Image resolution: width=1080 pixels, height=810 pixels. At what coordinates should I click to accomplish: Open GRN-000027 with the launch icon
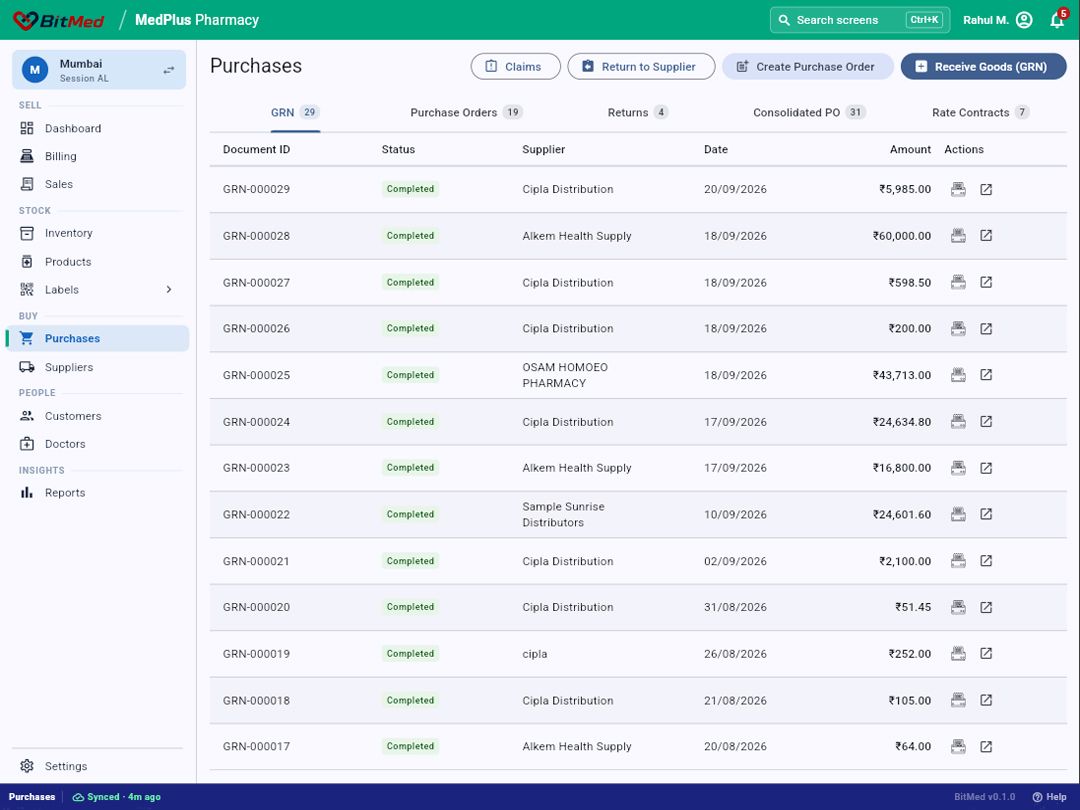(x=986, y=282)
